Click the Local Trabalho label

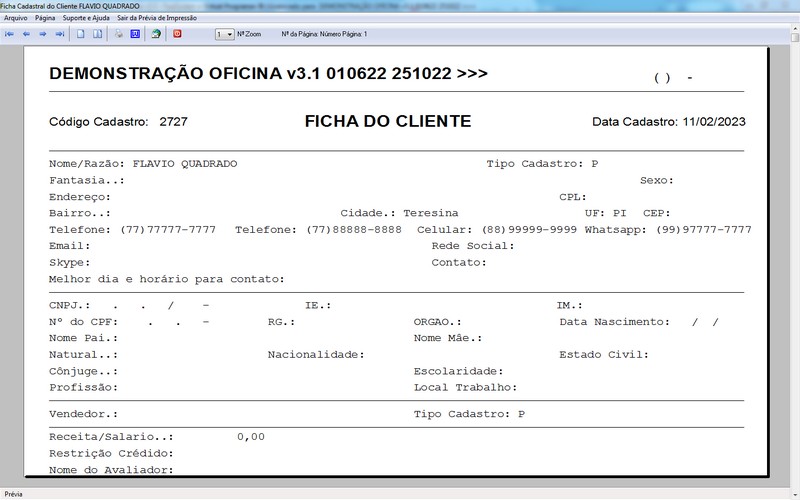tap(465, 387)
